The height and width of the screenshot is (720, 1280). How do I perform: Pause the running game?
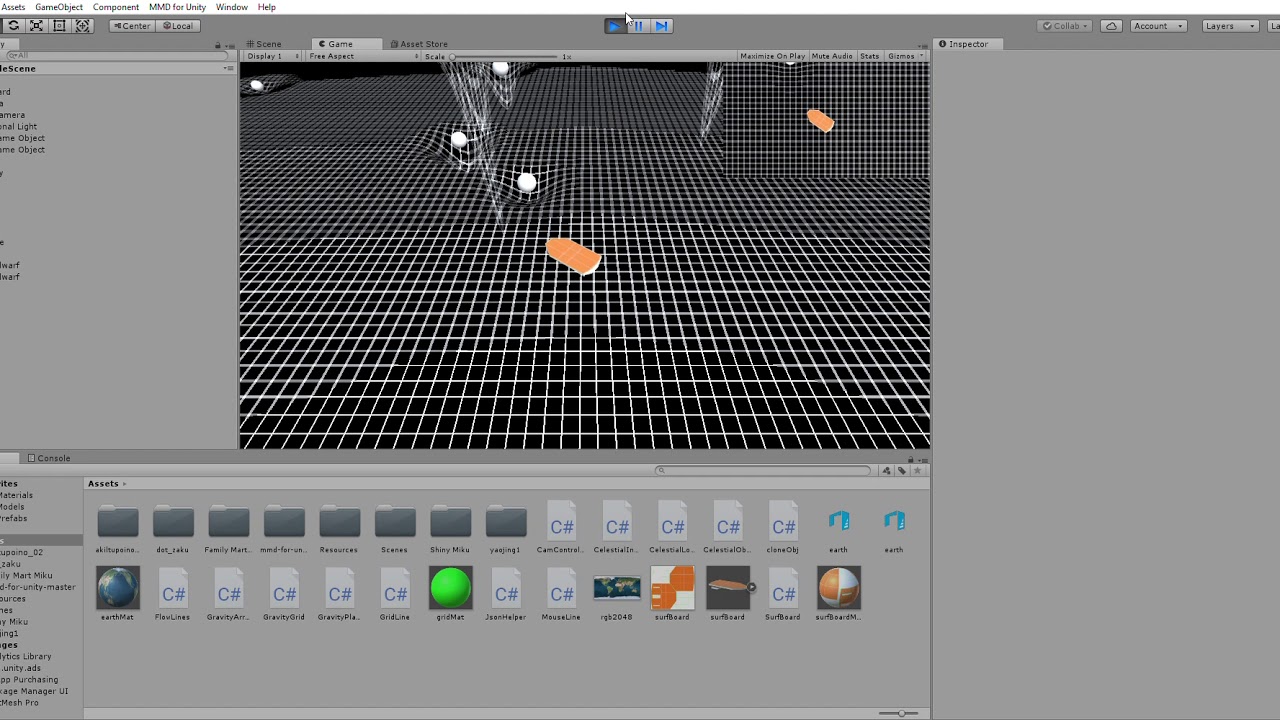pos(638,26)
